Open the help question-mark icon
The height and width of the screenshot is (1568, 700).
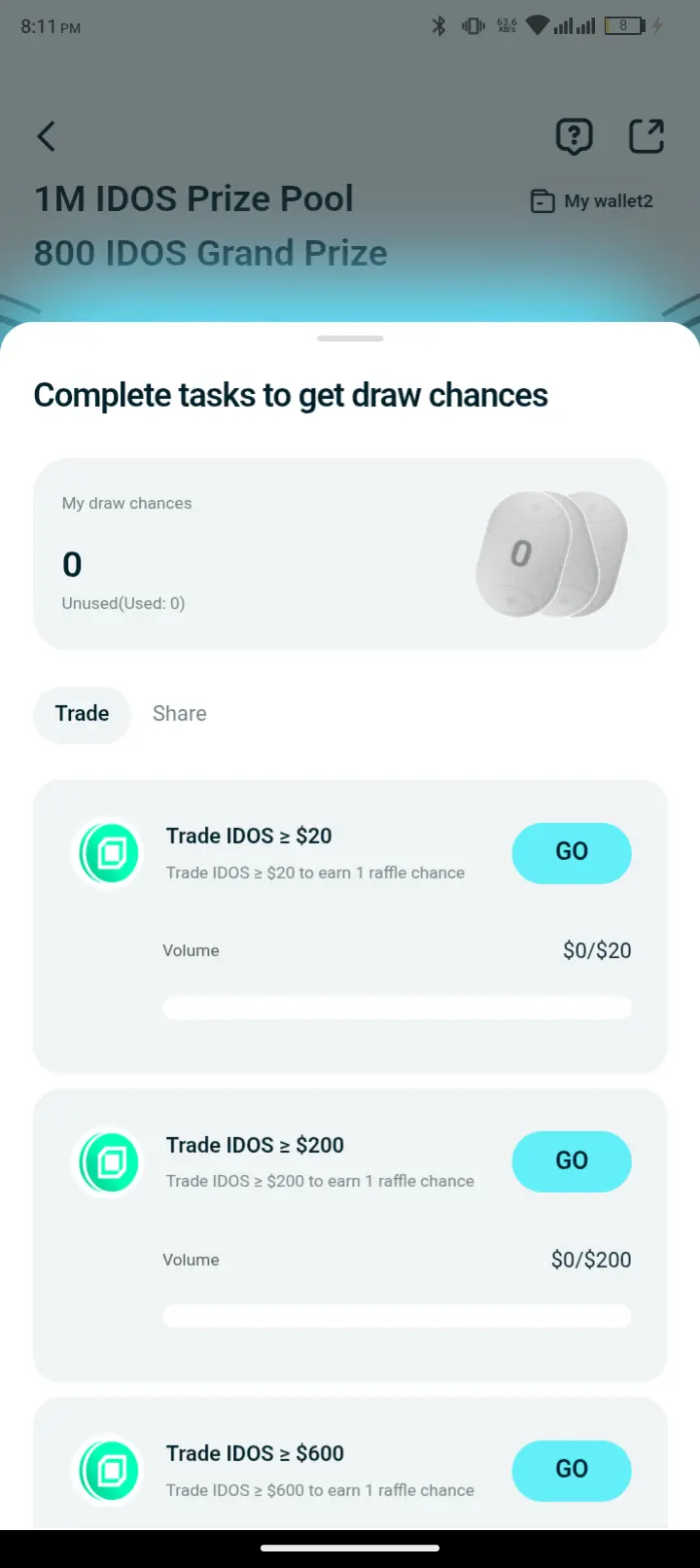point(574,136)
